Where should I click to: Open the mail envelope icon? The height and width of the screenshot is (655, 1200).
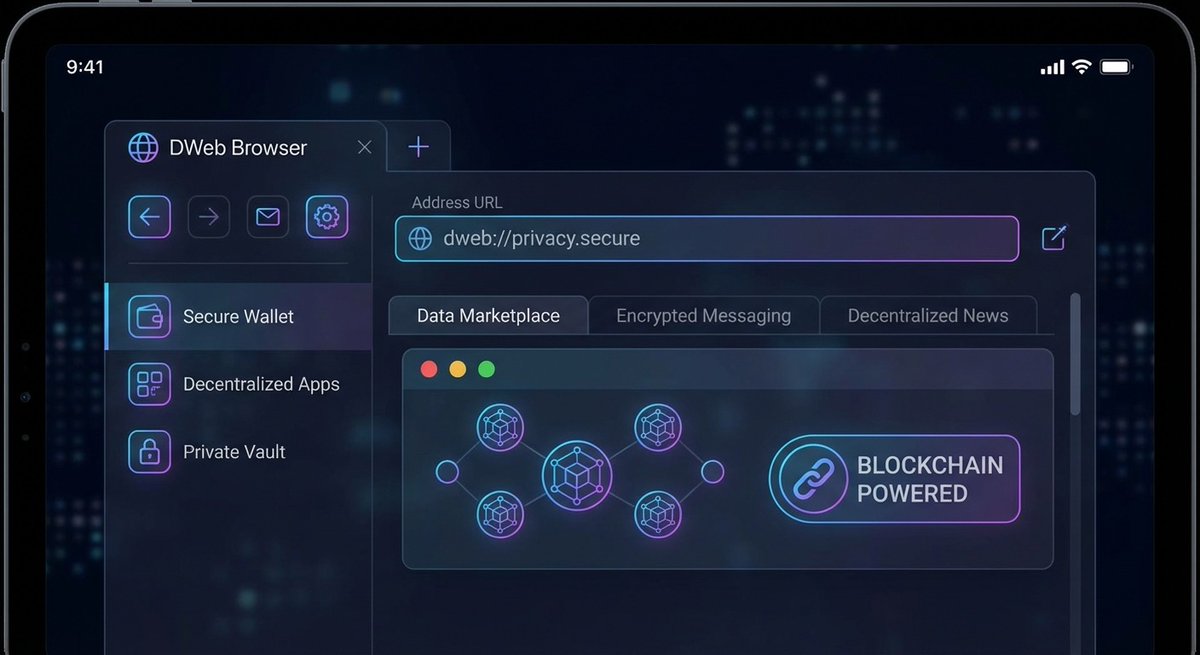coord(268,217)
